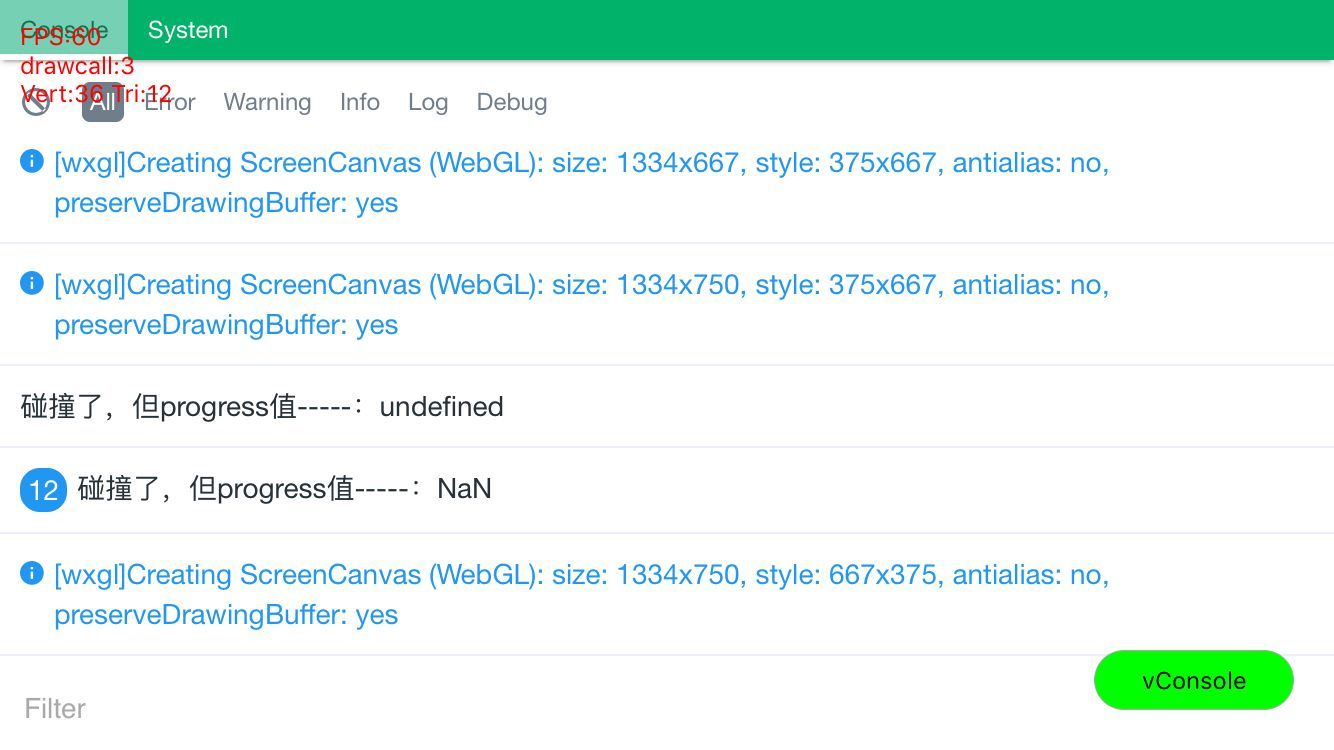Select the log line ending in NaN
Image resolution: width=1334 pixels, height=750 pixels.
[285, 489]
